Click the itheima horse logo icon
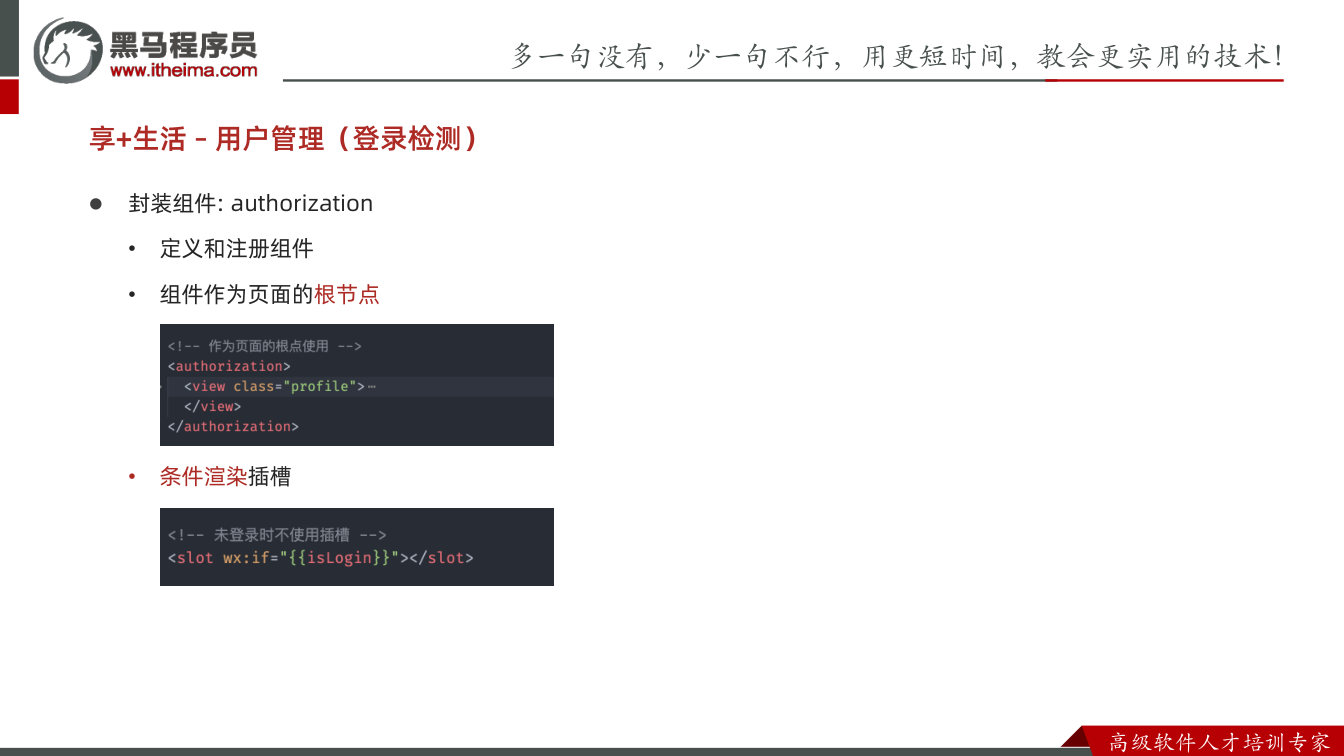 tap(68, 50)
